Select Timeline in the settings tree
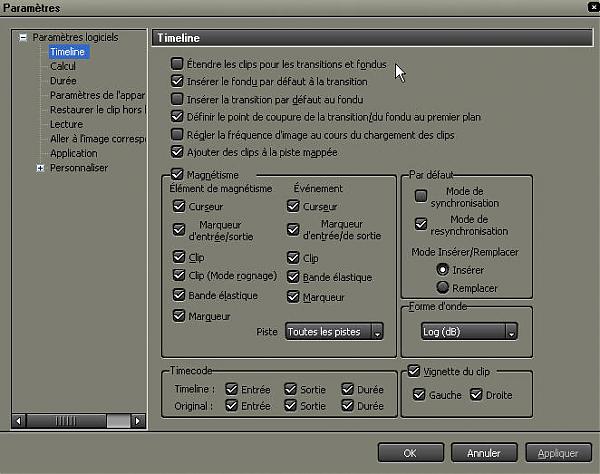 tap(67, 52)
